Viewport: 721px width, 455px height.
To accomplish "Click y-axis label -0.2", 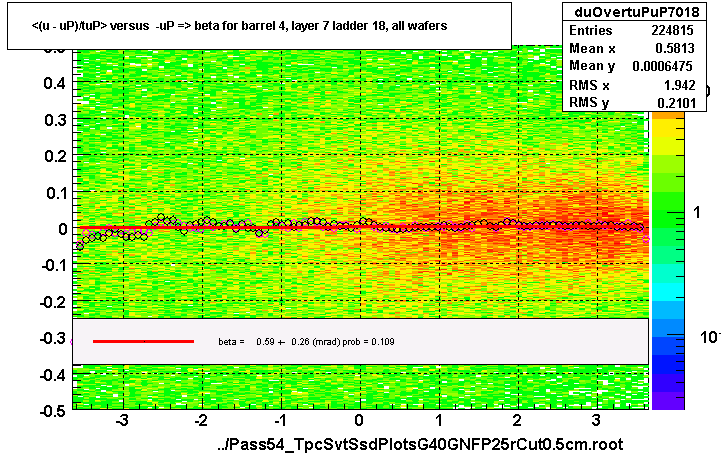I will (53, 302).
